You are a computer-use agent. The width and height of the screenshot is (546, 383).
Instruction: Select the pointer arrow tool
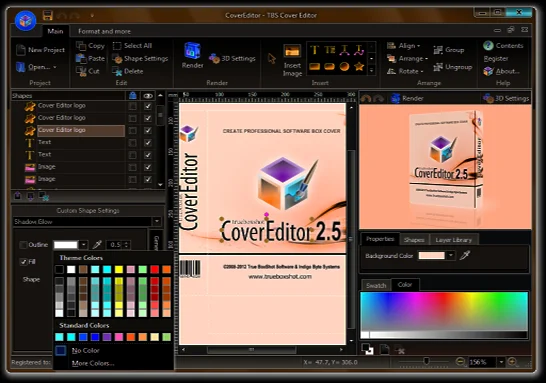(x=272, y=58)
